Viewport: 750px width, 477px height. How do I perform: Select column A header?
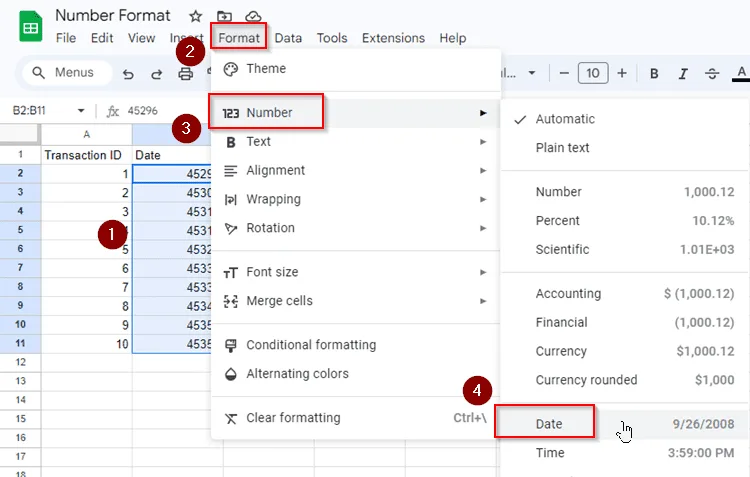(x=87, y=134)
